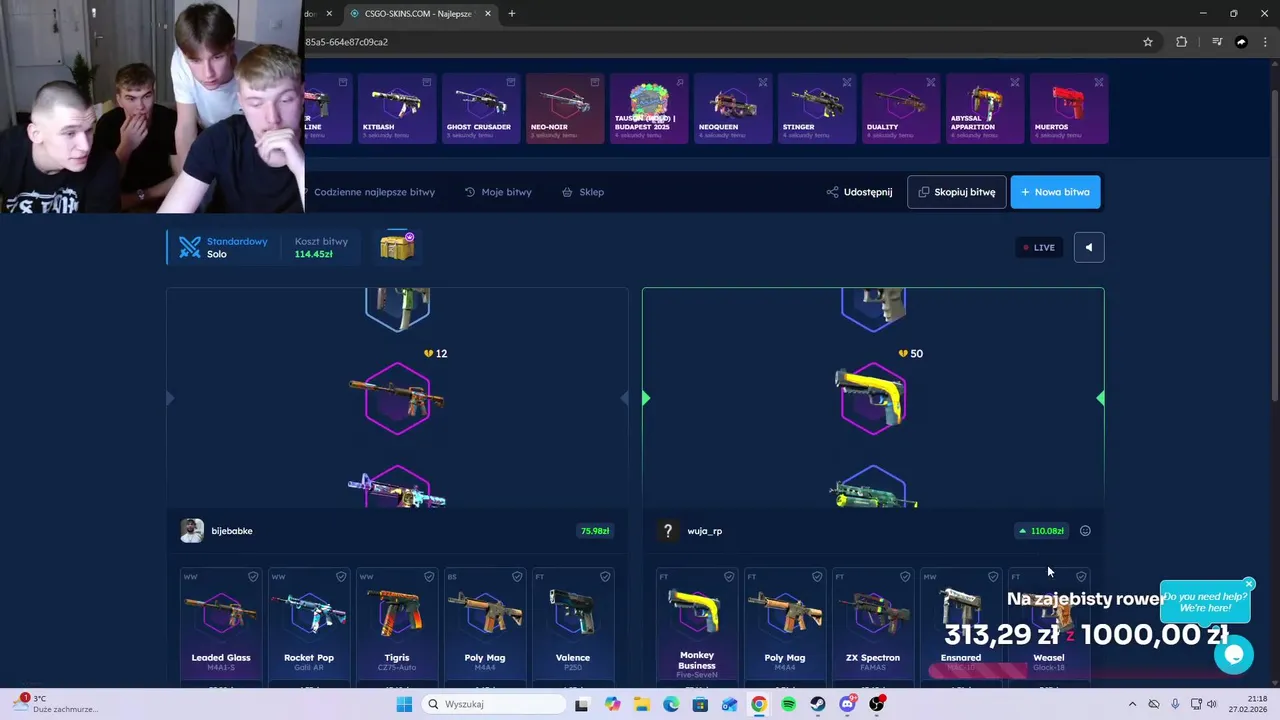
Task: Click the Skopiuj bitwę button
Action: (x=956, y=192)
